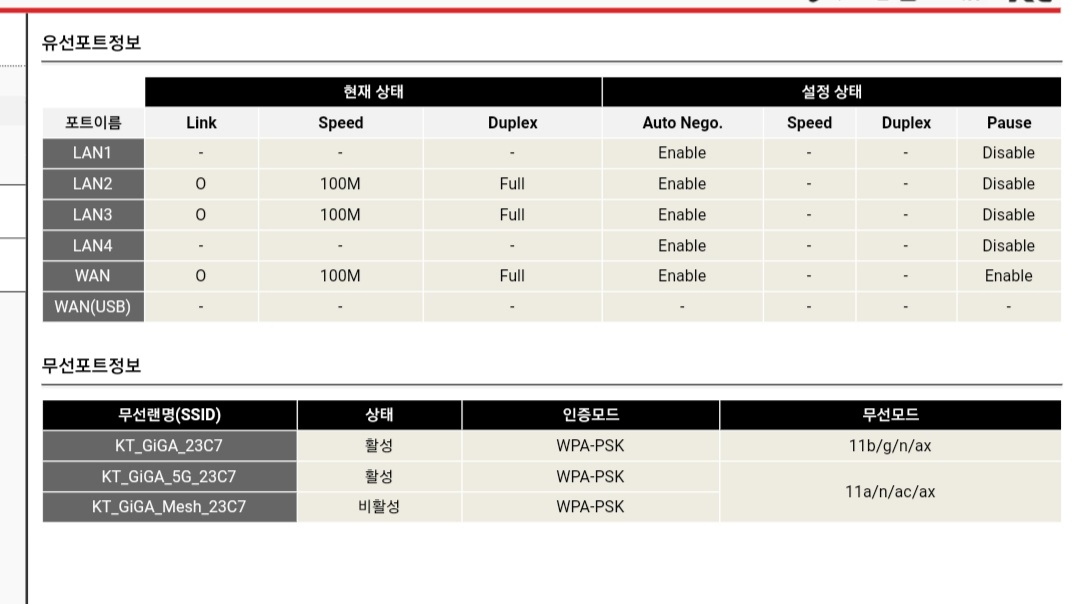Image resolution: width=1080 pixels, height=604 pixels.
Task: Click the 현재 상태 table header
Action: pyautogui.click(x=373, y=92)
